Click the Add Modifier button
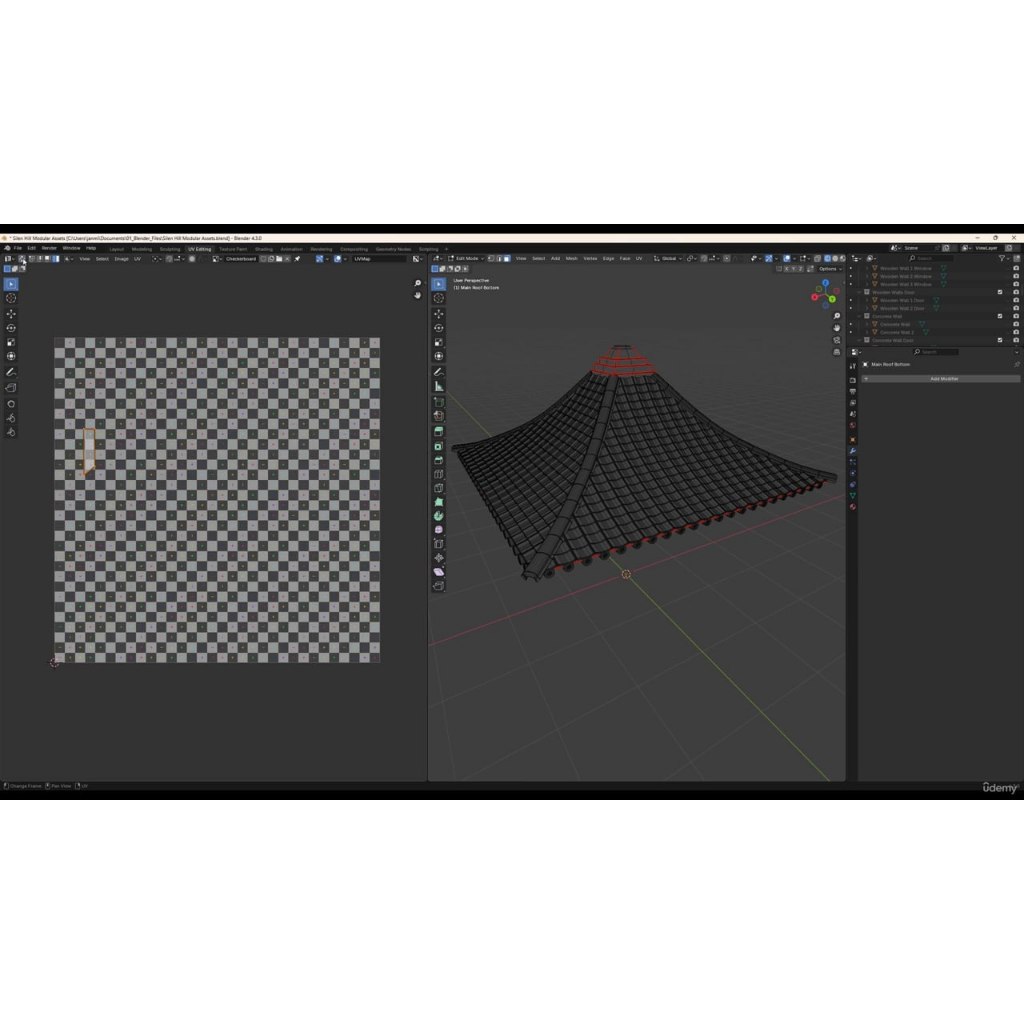This screenshot has height=1024, width=1024. [940, 379]
